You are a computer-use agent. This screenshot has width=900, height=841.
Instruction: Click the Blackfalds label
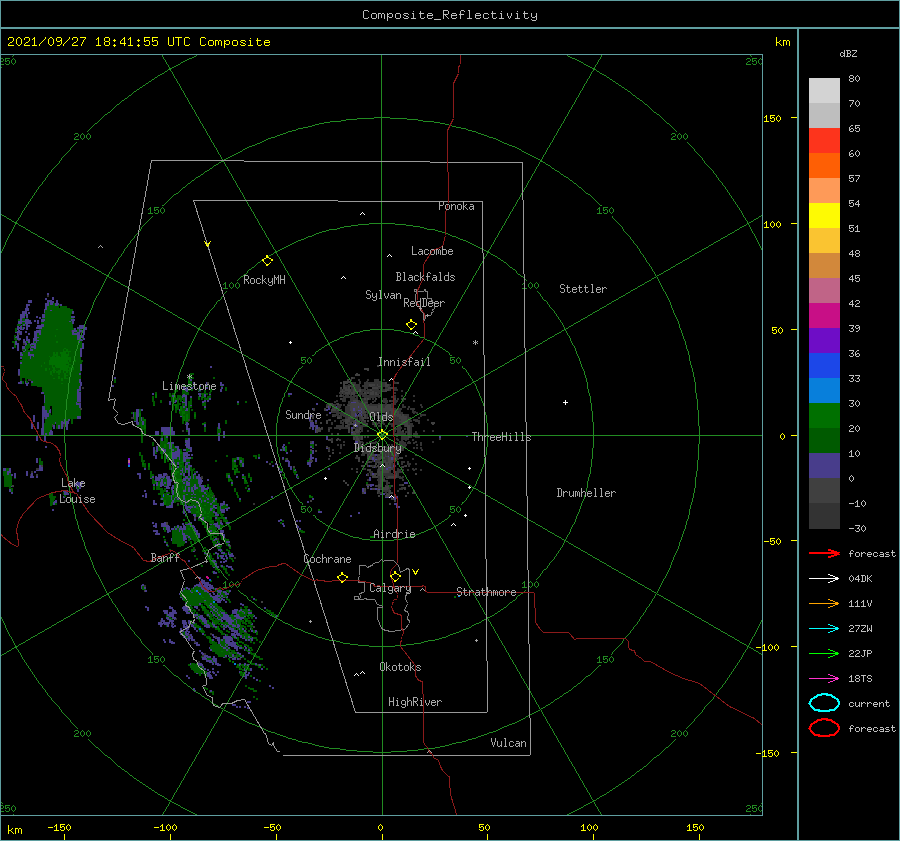click(425, 277)
